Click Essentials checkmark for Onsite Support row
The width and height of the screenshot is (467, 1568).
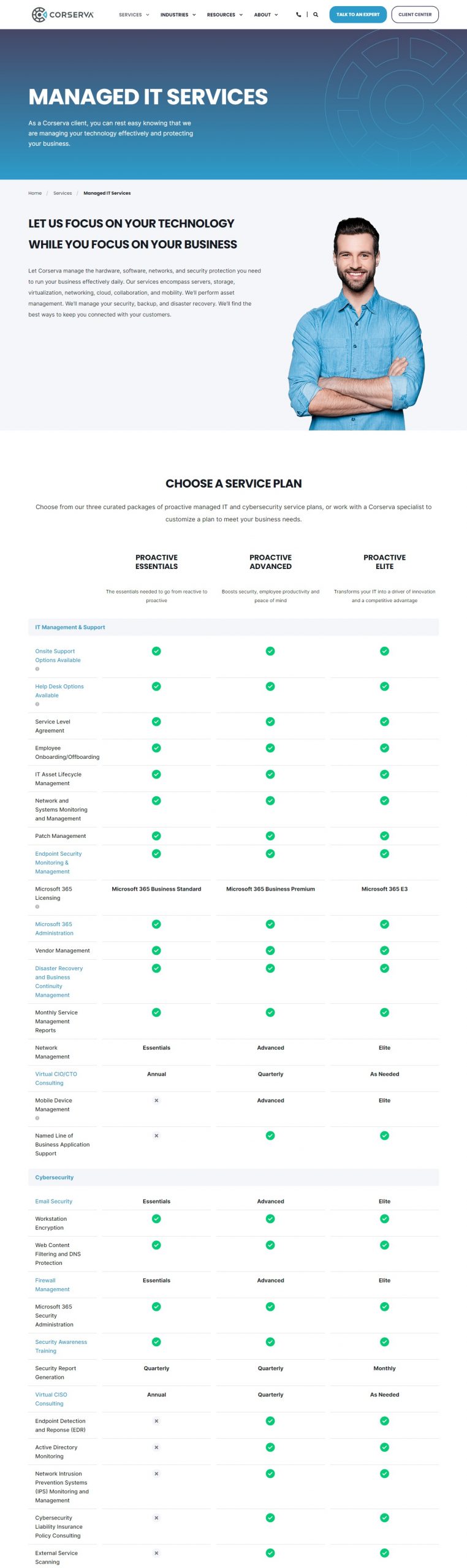point(156,651)
